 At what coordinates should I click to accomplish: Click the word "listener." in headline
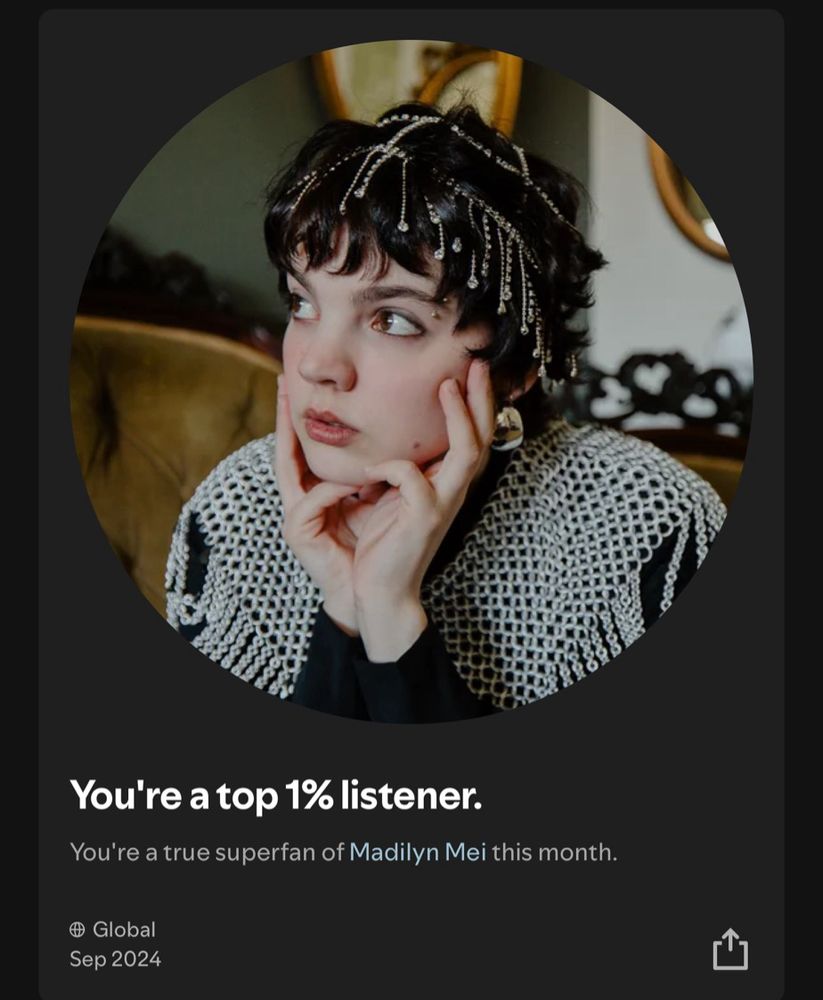coord(411,795)
